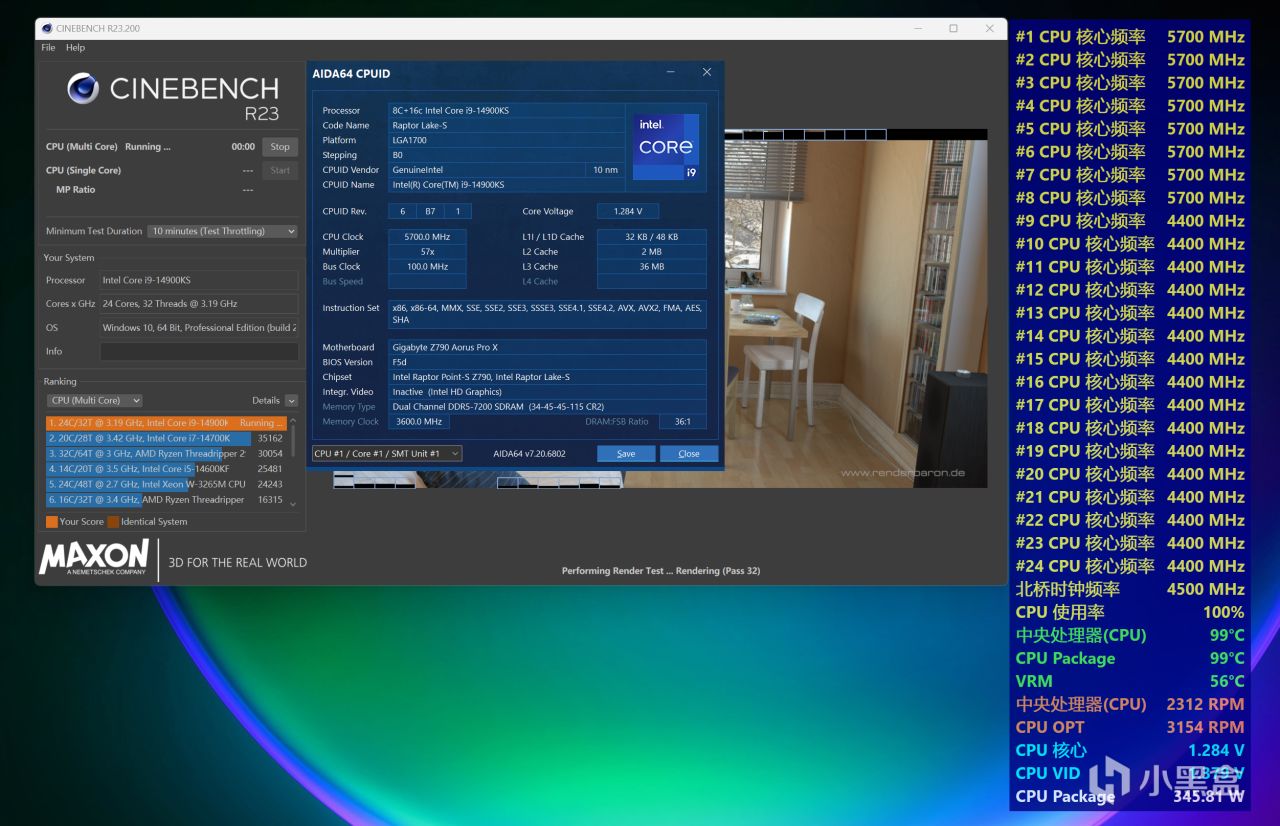Click the Single Core Start button
Screen dimensions: 1280x826
tap(280, 170)
